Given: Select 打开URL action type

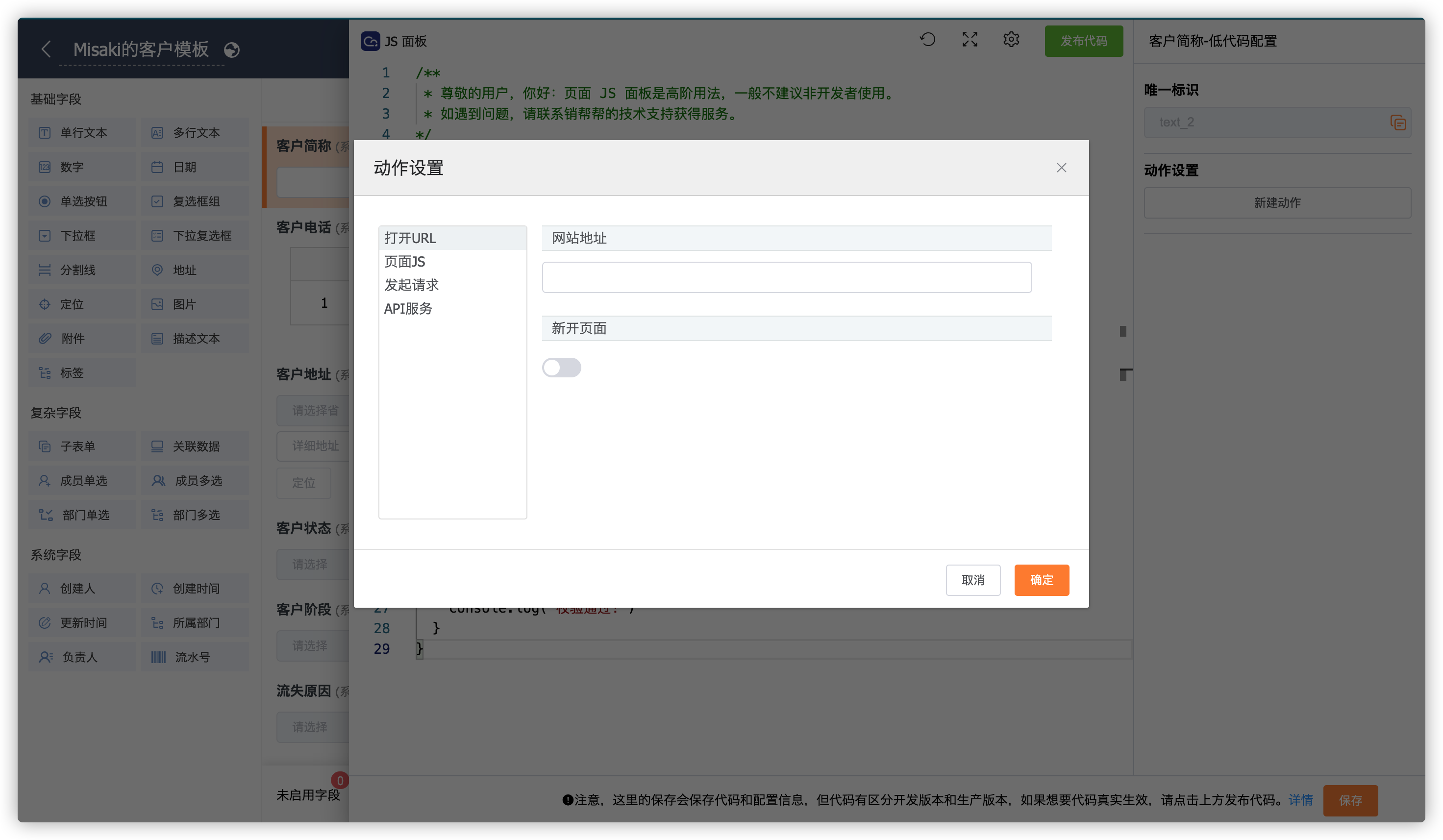Looking at the screenshot, I should pyautogui.click(x=410, y=238).
